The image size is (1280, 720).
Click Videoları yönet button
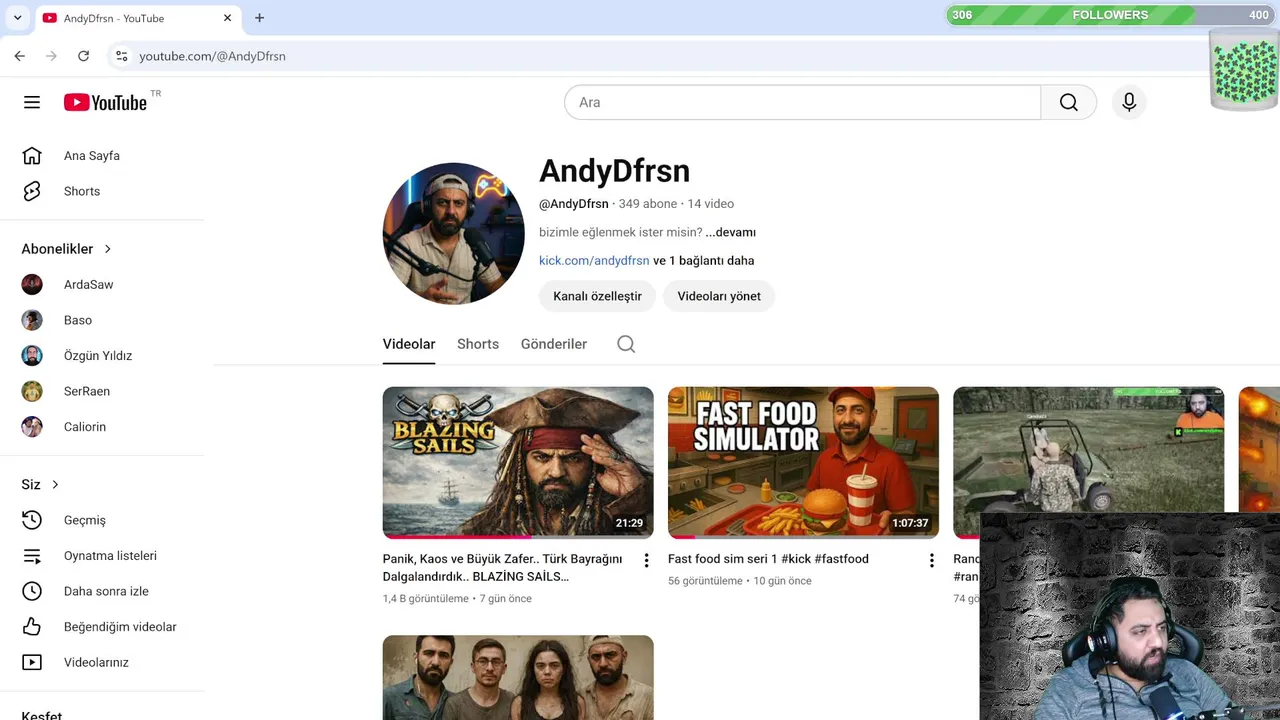(719, 296)
